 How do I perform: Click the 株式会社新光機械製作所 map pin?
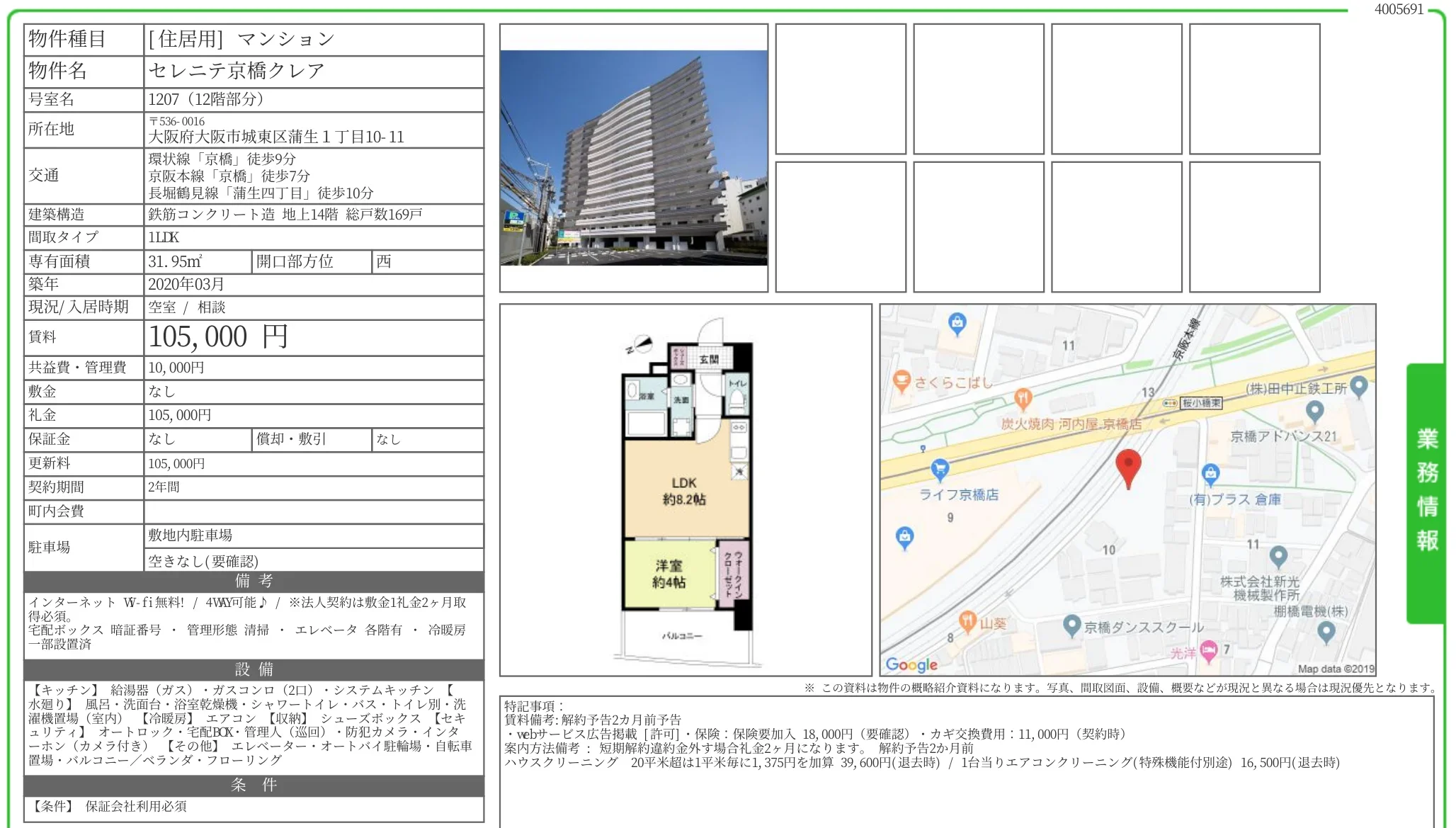pos(1278,556)
